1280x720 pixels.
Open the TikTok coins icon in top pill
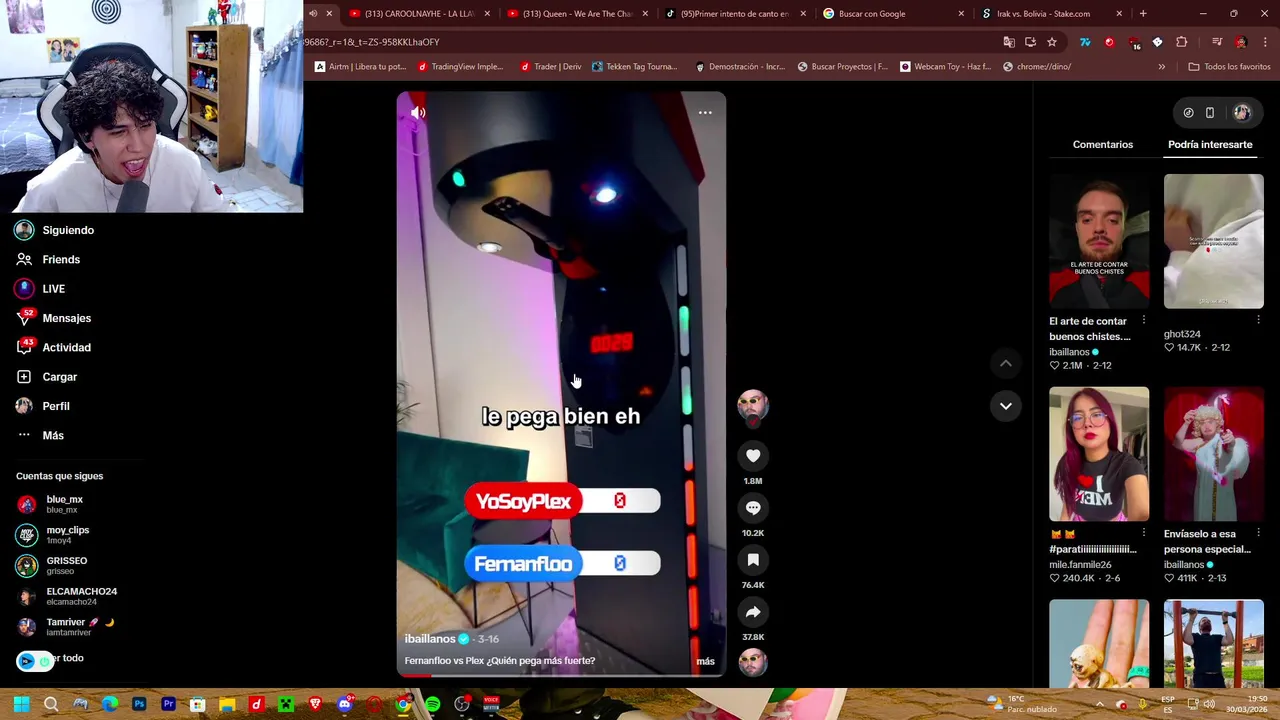click(x=1188, y=113)
